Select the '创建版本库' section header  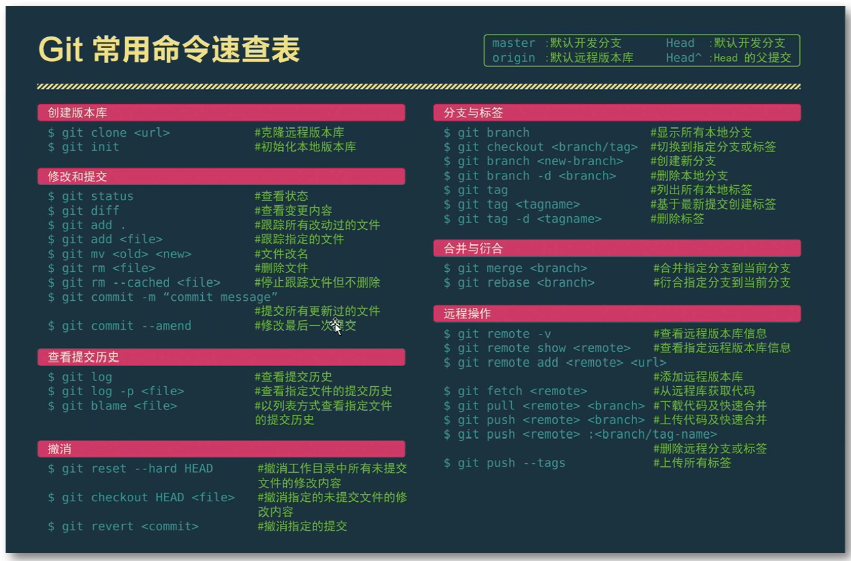click(x=221, y=113)
